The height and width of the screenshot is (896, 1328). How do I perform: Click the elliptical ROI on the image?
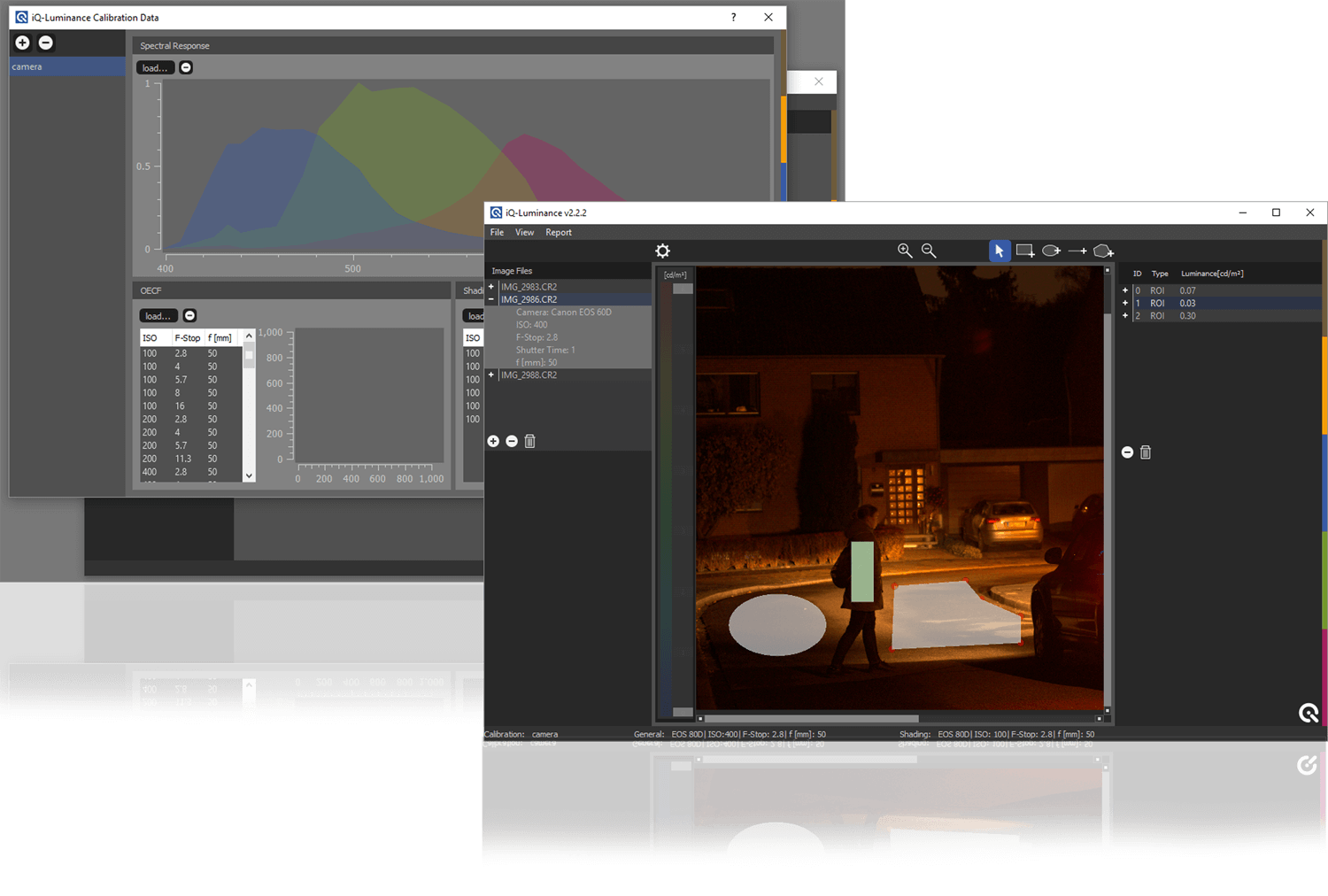tap(777, 624)
